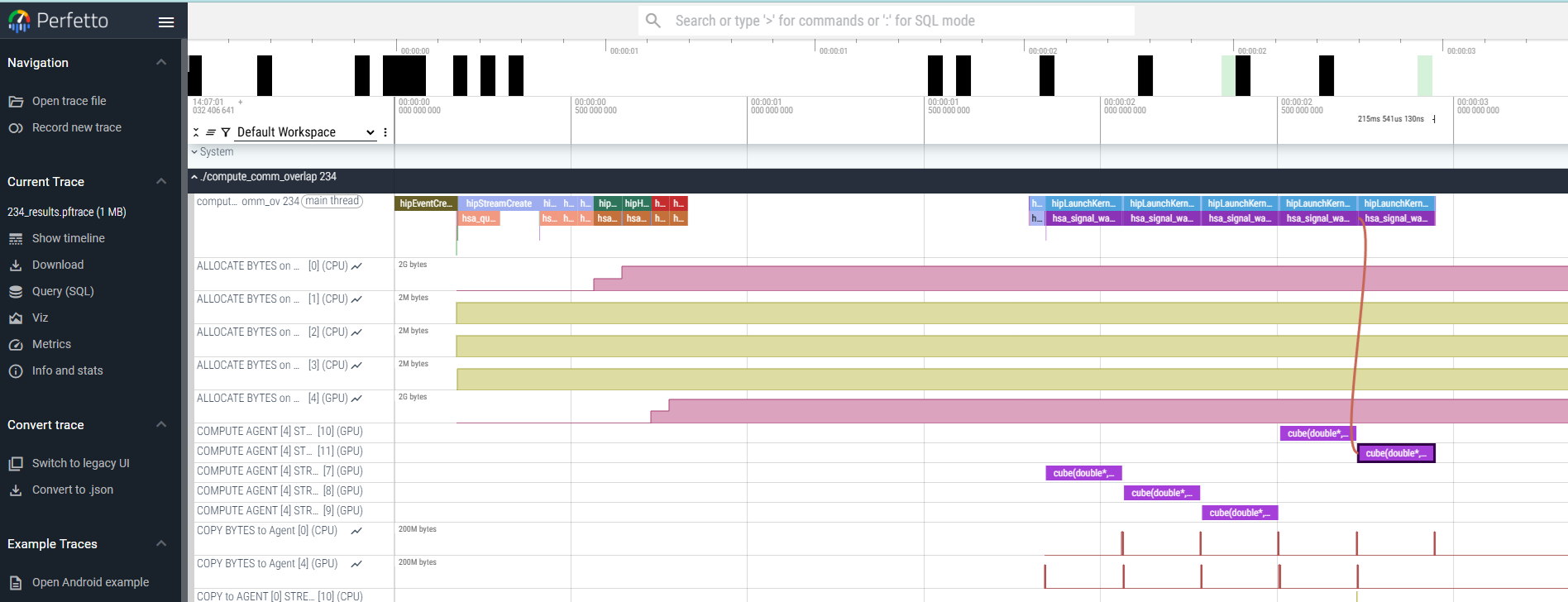The height and width of the screenshot is (602, 1568).
Task: Click the Query (SQL) database icon
Action: [x=16, y=292]
